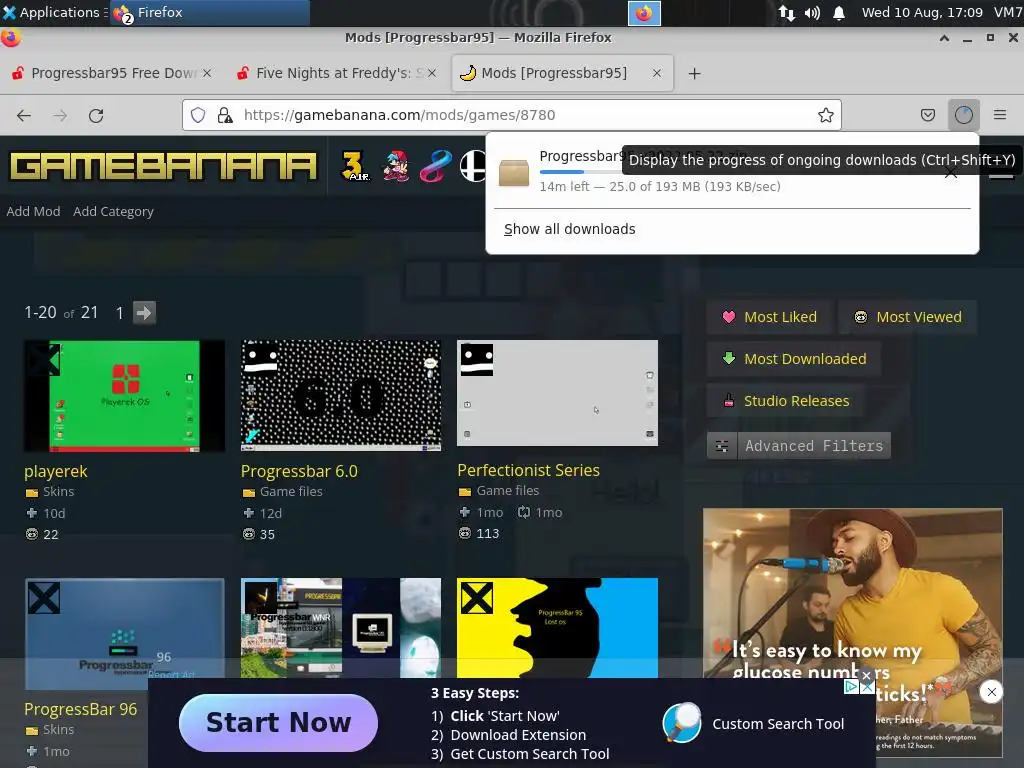Image resolution: width=1024 pixels, height=768 pixels.
Task: Open the playerek mod thumbnail
Action: coord(125,396)
